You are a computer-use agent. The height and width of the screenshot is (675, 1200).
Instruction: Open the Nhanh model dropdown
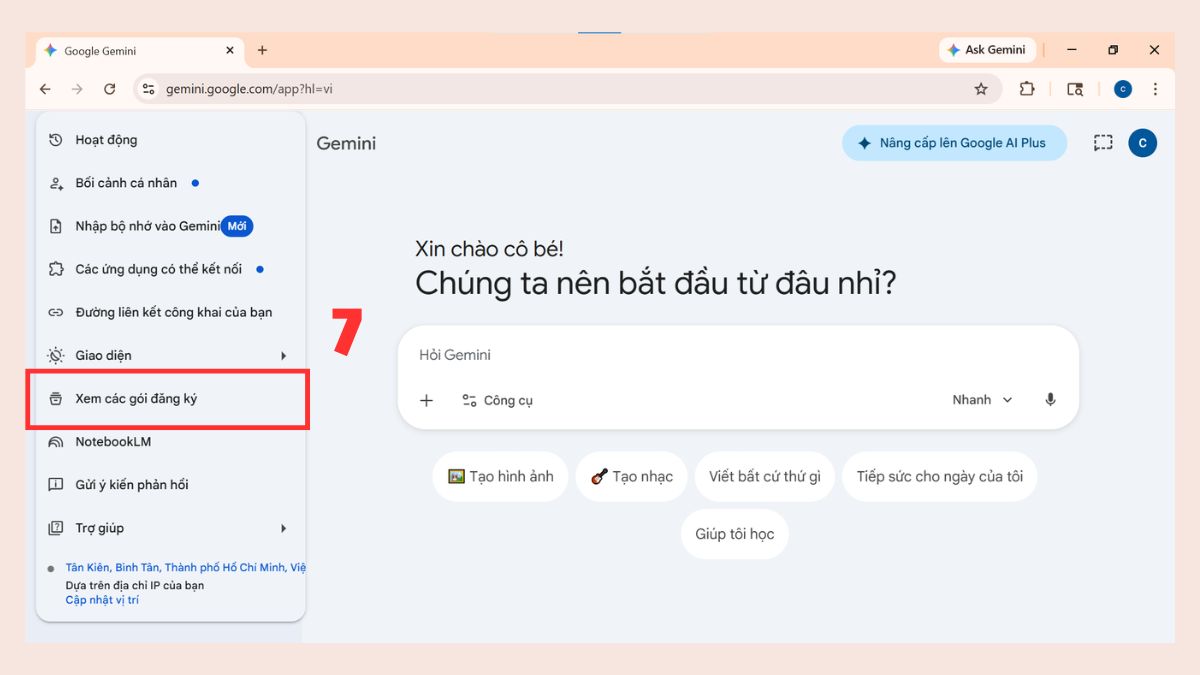click(982, 400)
